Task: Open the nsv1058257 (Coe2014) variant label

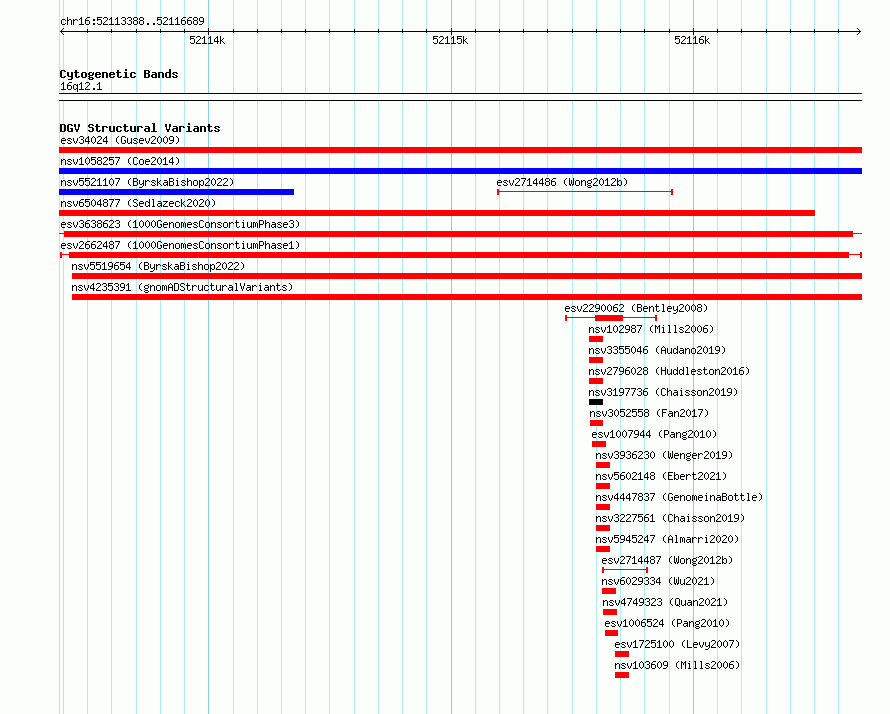Action: (x=120, y=161)
